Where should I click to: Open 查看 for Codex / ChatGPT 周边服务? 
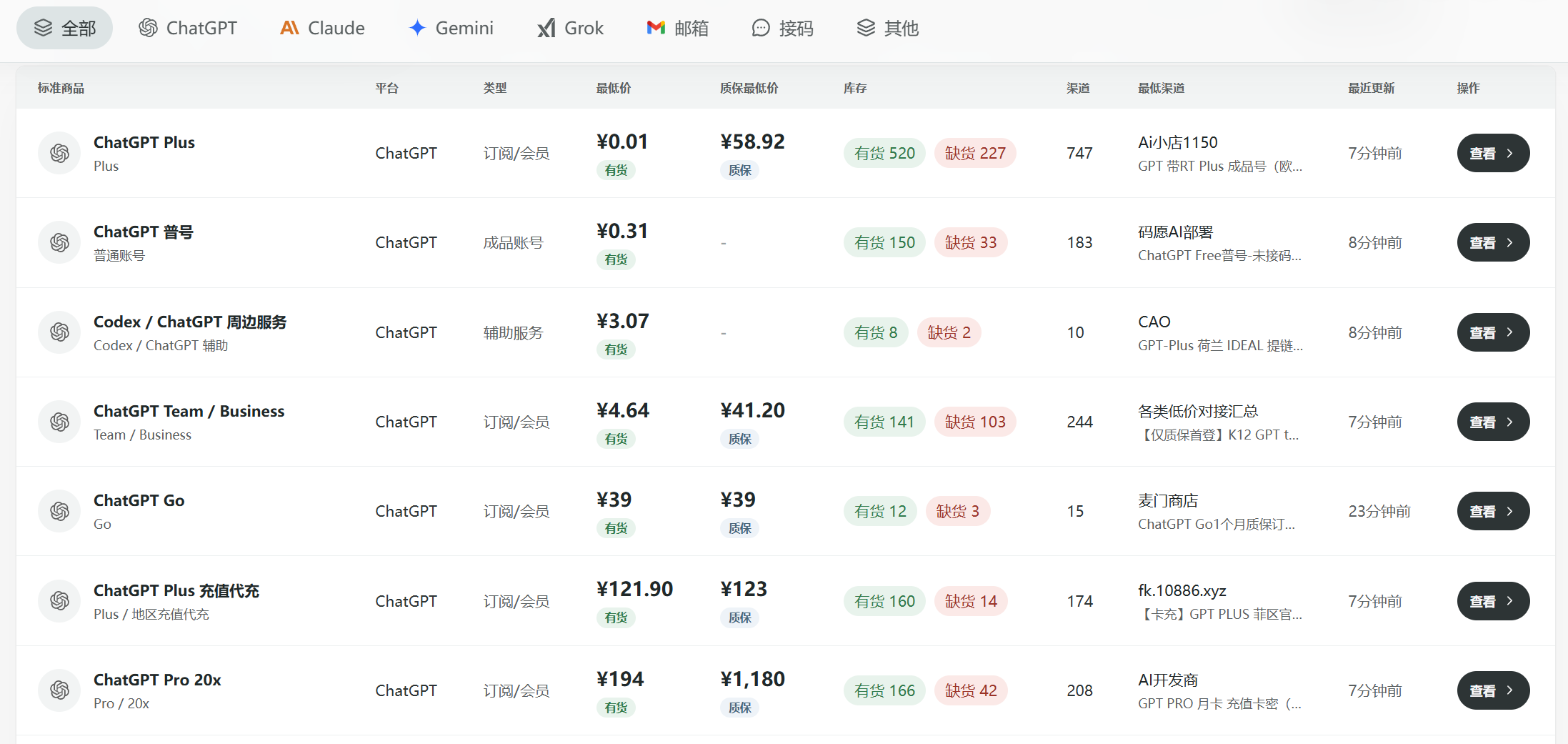(1493, 332)
